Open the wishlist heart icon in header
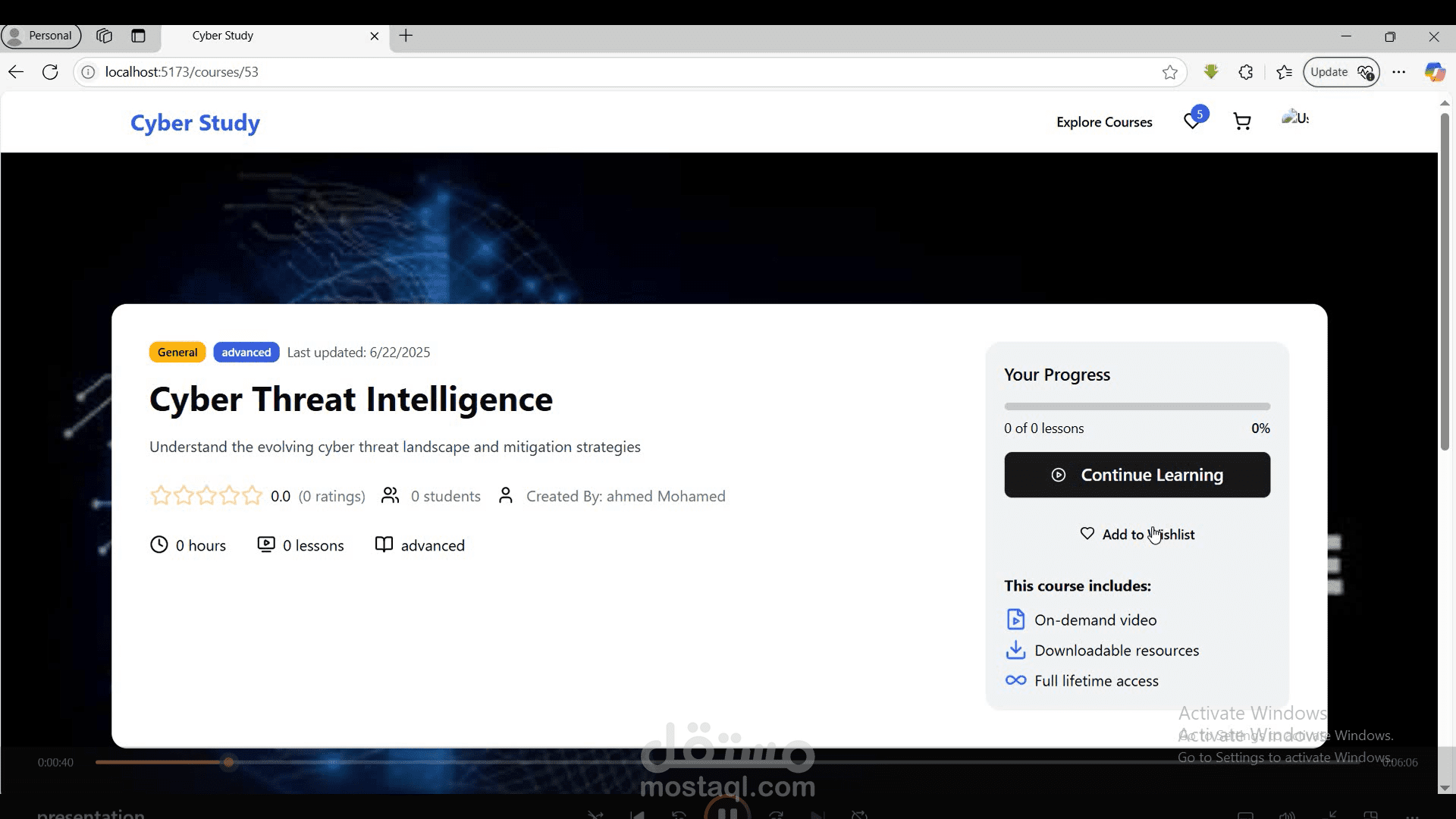 click(1192, 122)
